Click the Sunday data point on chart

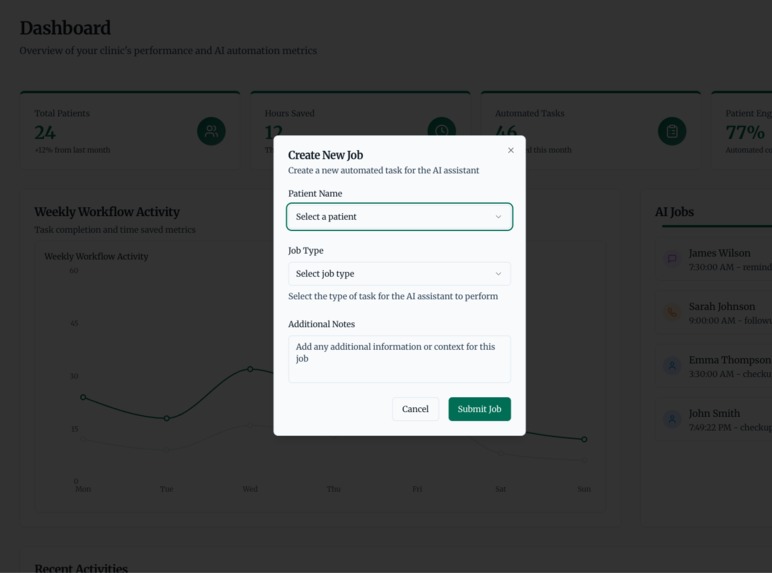(x=584, y=439)
